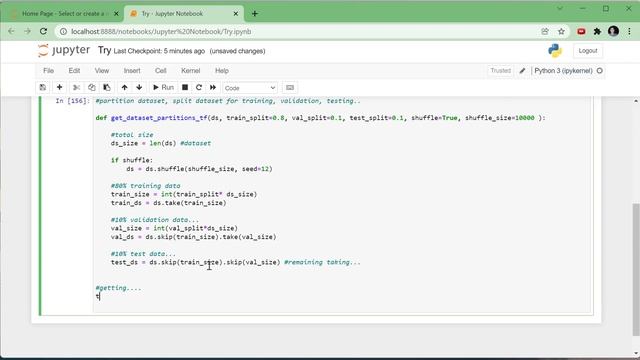This screenshot has width=640, height=360.
Task: Restart kernel and run all icon
Action: click(213, 88)
